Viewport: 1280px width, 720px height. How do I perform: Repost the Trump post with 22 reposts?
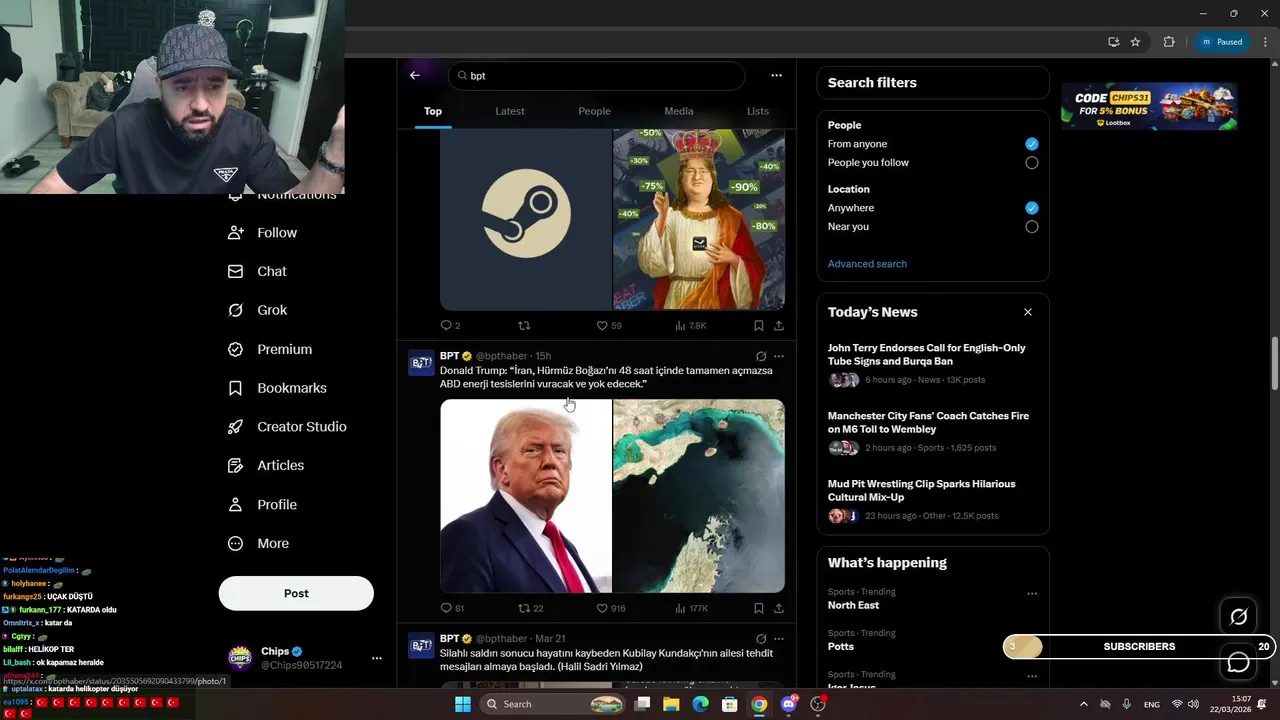click(x=530, y=608)
